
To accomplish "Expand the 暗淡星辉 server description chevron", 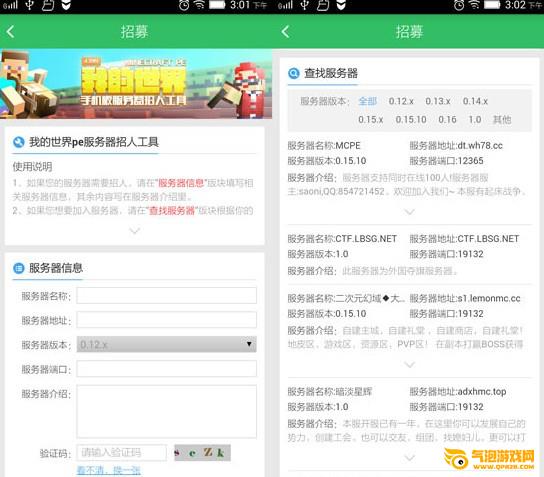I will coord(409,458).
